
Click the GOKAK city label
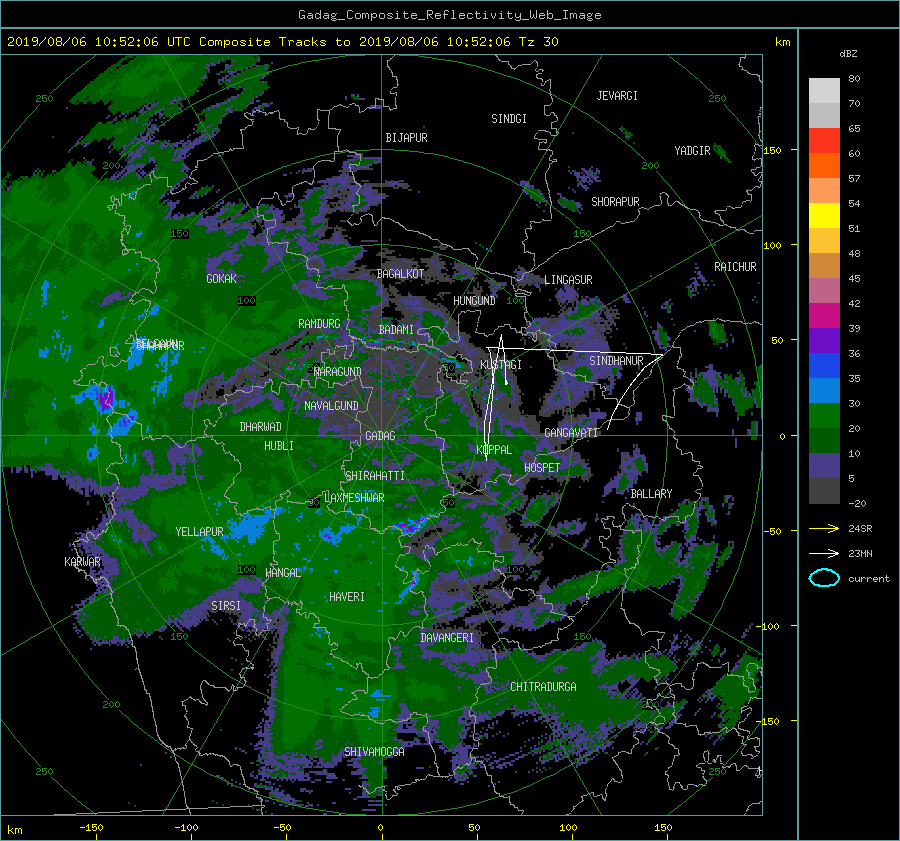[222, 279]
